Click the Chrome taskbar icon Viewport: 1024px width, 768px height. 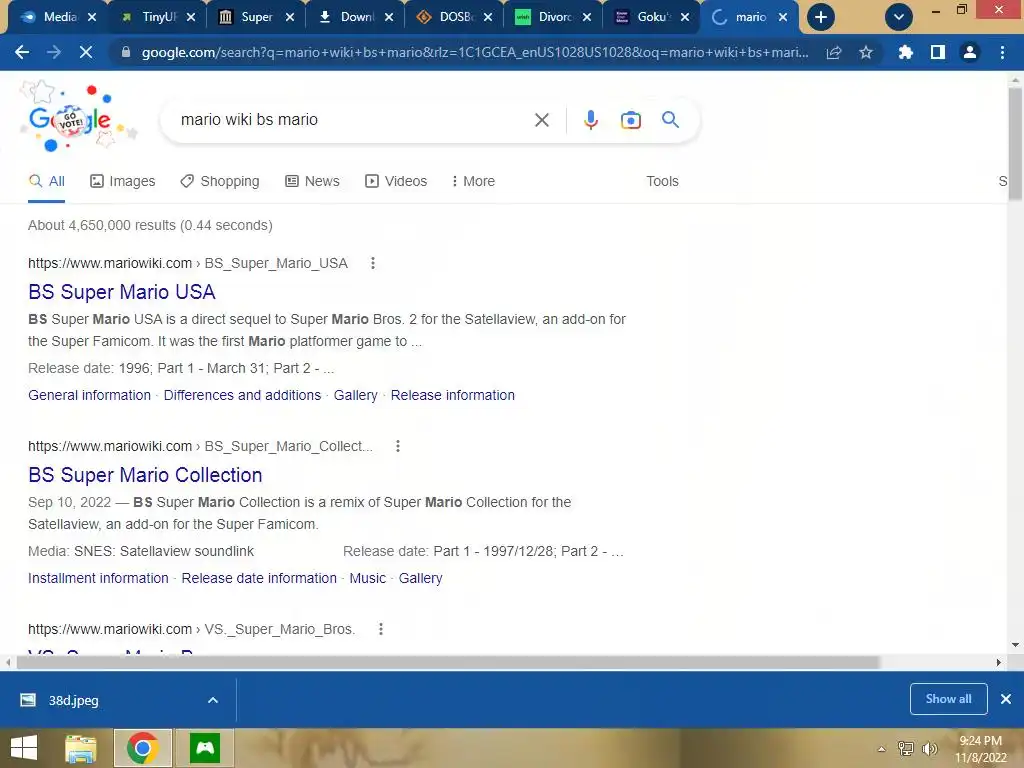click(x=143, y=748)
